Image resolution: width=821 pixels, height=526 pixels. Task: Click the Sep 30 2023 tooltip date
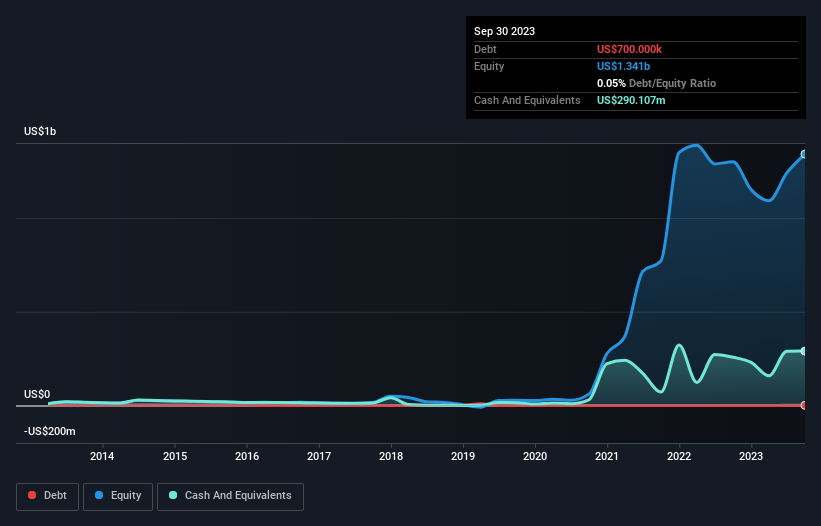click(504, 31)
